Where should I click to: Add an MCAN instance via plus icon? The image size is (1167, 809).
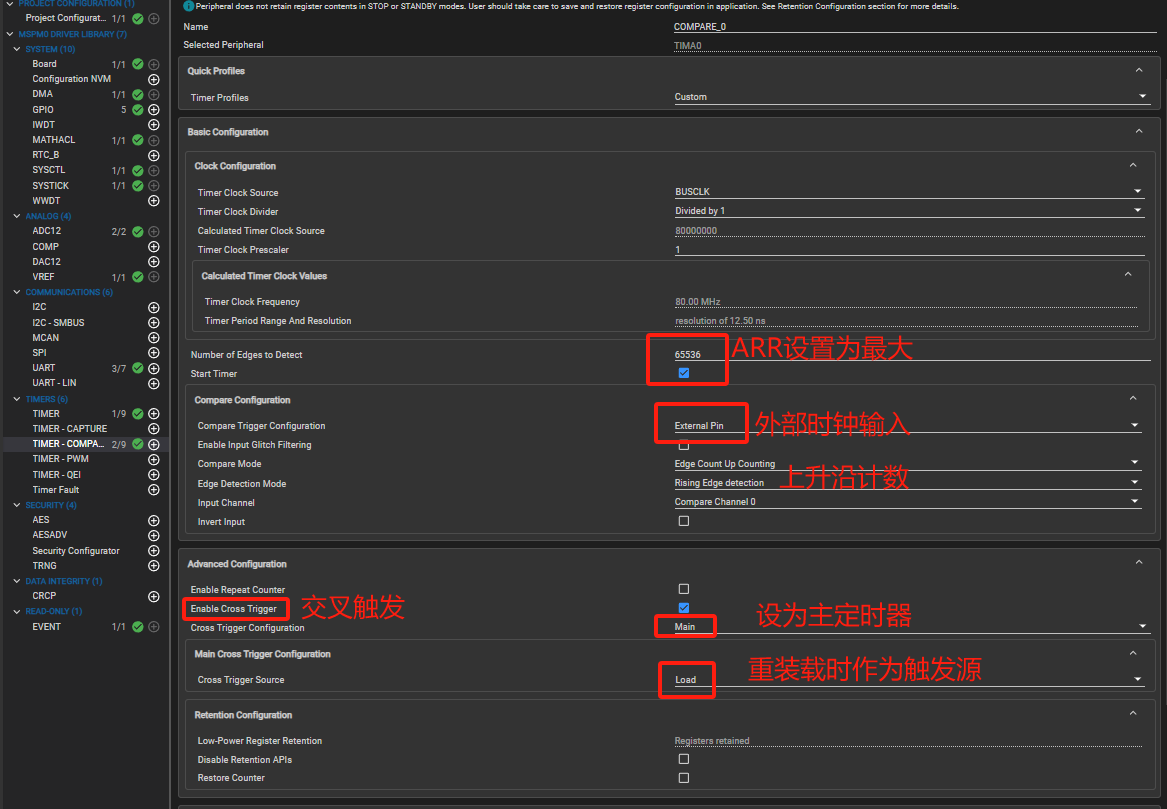tap(154, 338)
